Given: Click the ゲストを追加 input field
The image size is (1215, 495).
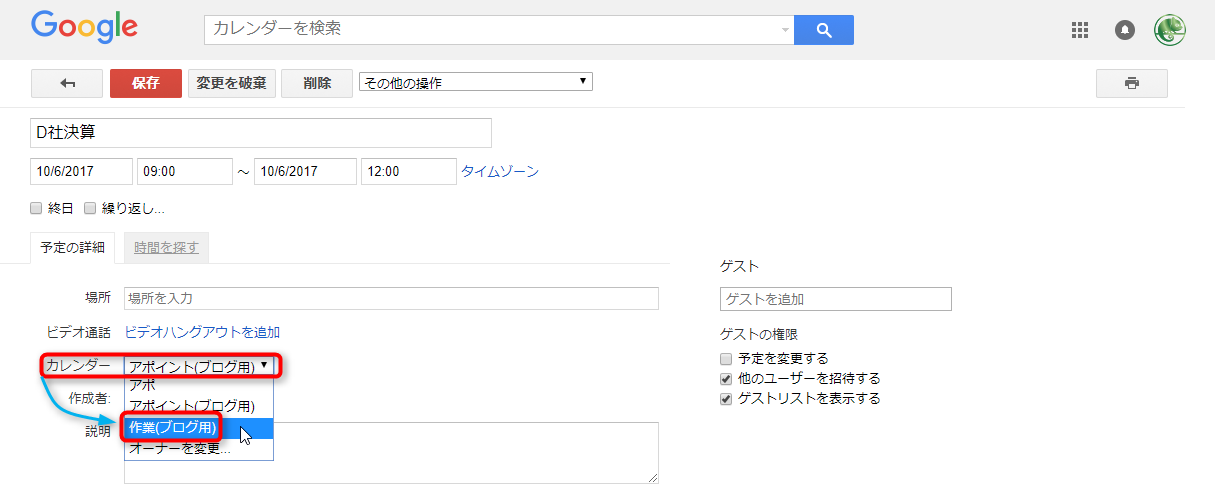Looking at the screenshot, I should tap(836, 299).
